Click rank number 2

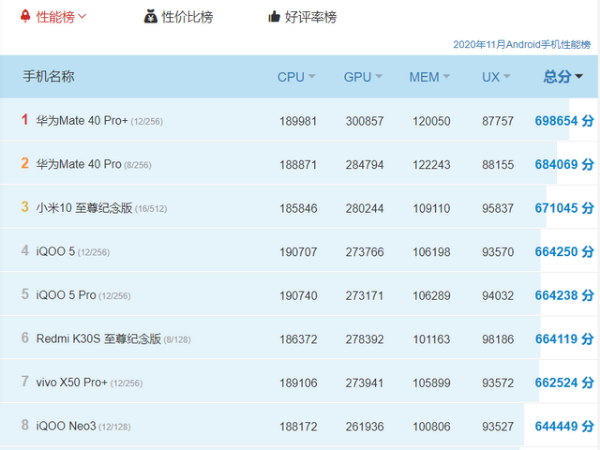pos(24,163)
